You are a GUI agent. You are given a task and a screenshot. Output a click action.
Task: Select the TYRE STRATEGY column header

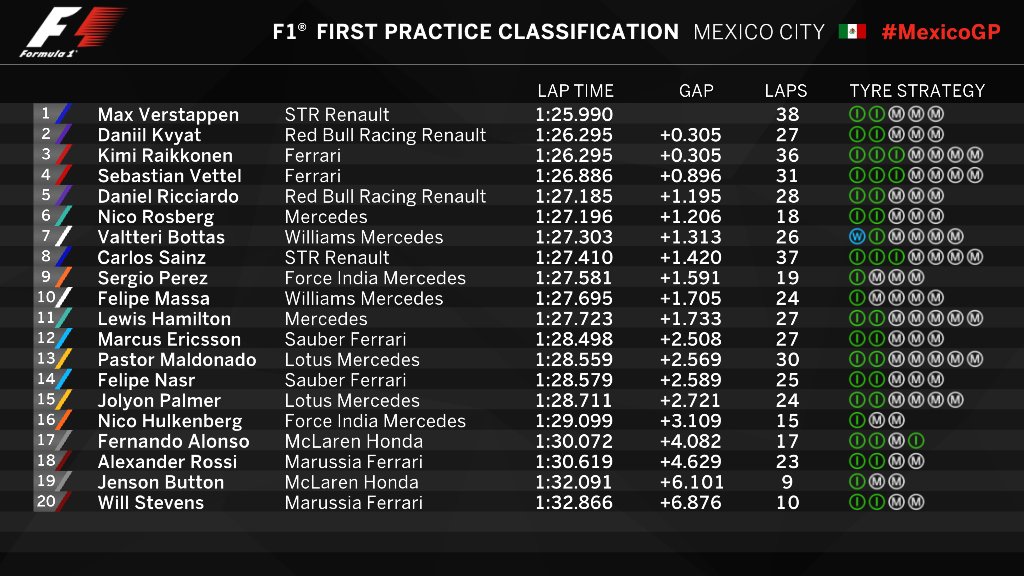[x=917, y=91]
